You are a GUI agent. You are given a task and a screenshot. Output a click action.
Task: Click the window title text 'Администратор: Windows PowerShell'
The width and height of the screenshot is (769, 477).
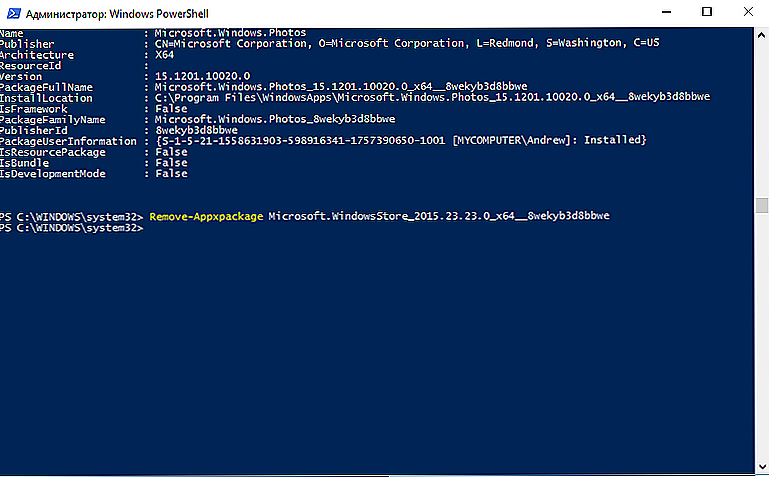pyautogui.click(x=117, y=14)
